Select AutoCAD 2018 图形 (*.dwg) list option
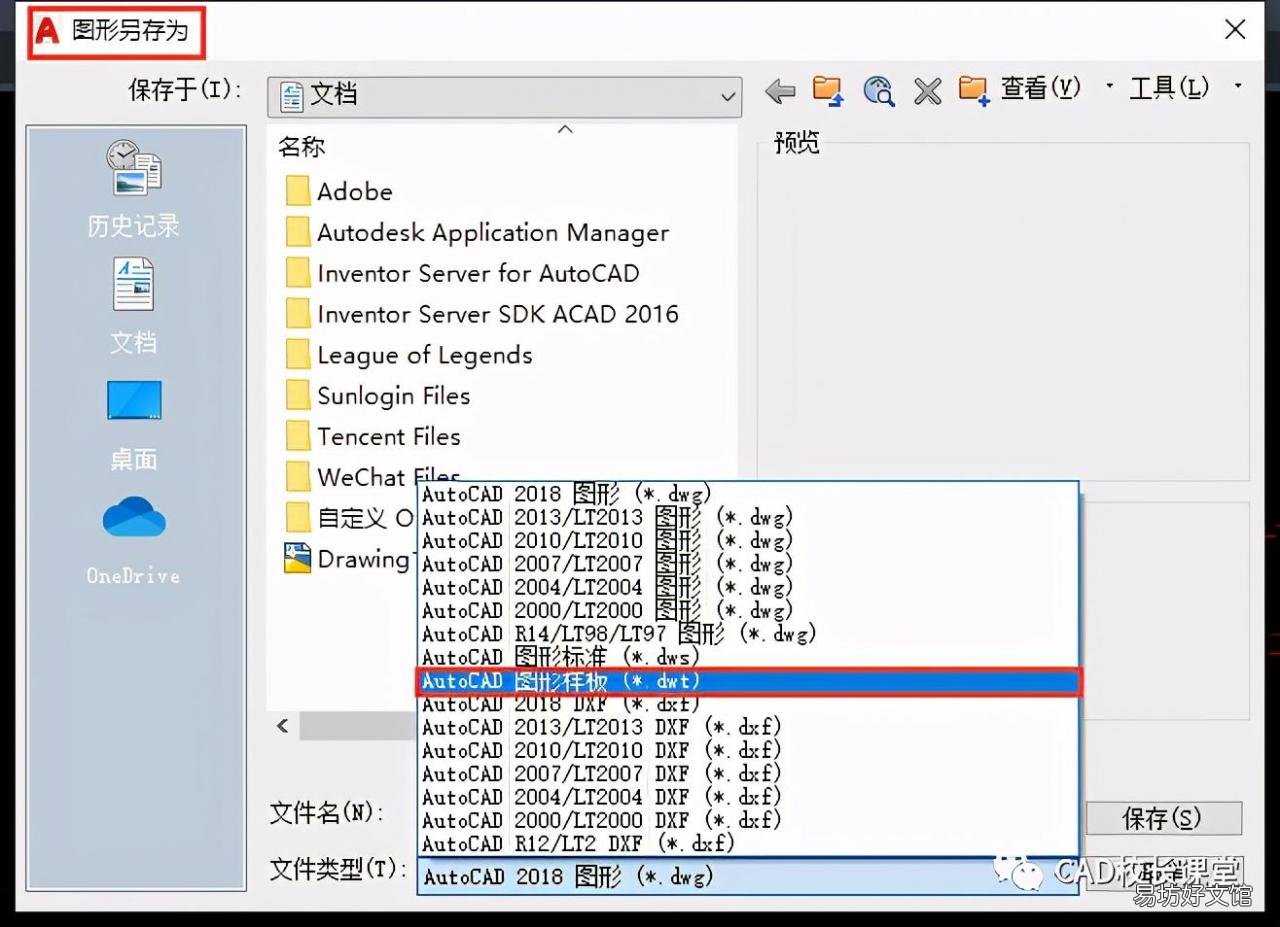The image size is (1280, 927). pos(748,494)
